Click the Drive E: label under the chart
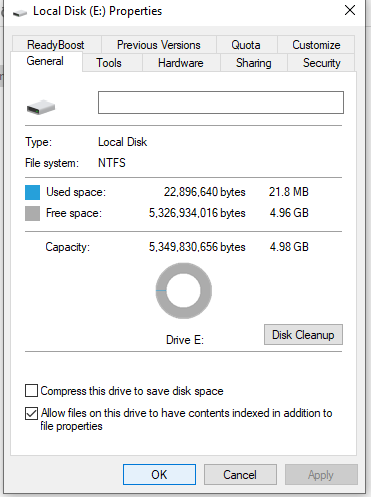Image resolution: width=371 pixels, height=497 pixels. pyautogui.click(x=185, y=340)
